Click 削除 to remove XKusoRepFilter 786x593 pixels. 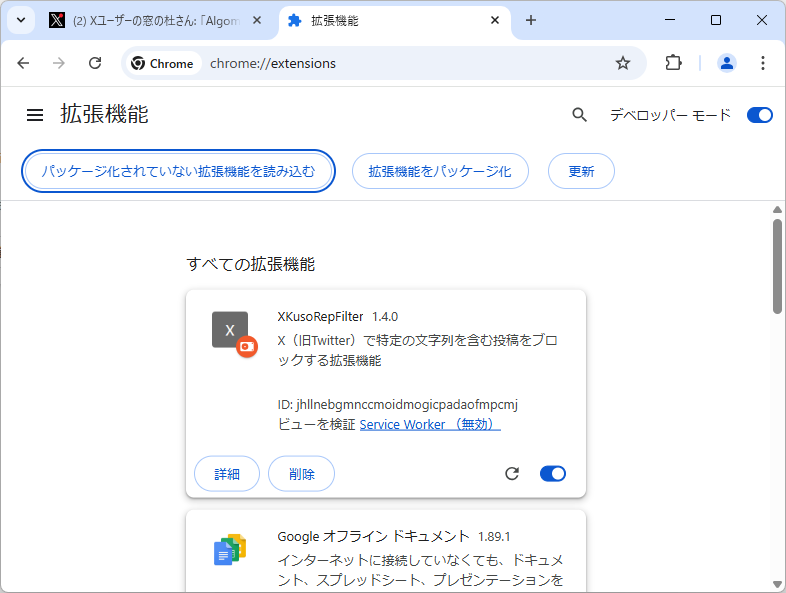pos(301,474)
